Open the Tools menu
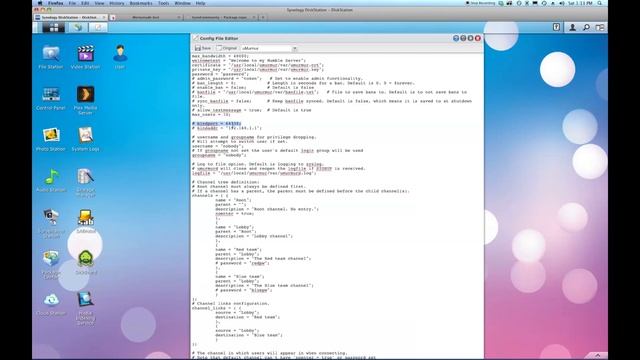 tap(163, 3)
